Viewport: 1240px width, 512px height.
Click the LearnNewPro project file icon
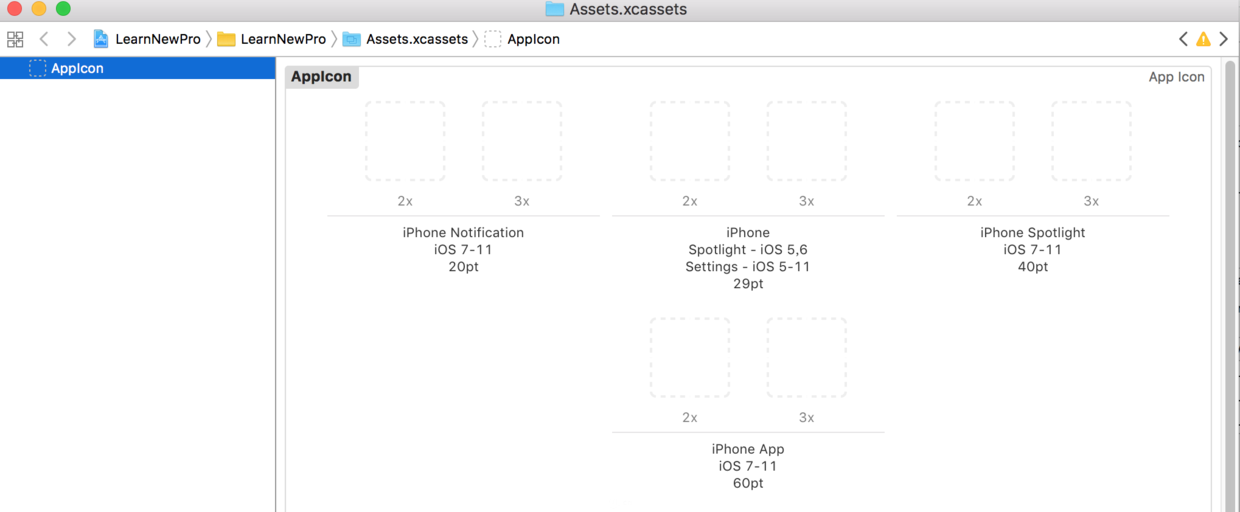(101, 39)
